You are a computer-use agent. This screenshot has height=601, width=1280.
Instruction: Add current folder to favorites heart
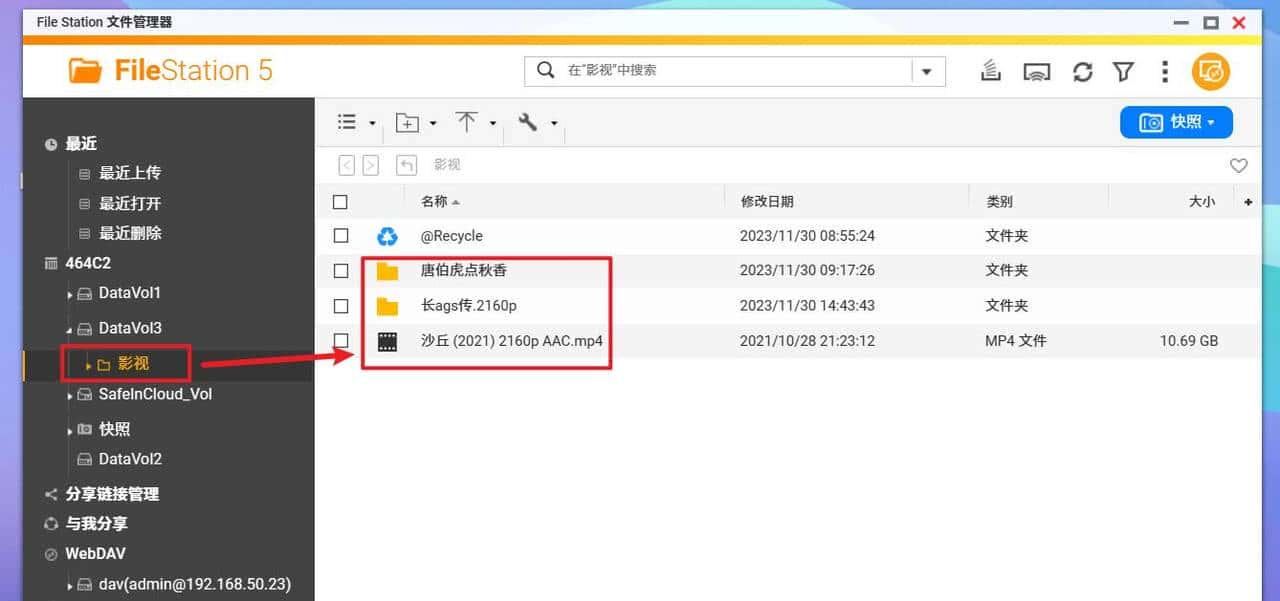click(1238, 166)
